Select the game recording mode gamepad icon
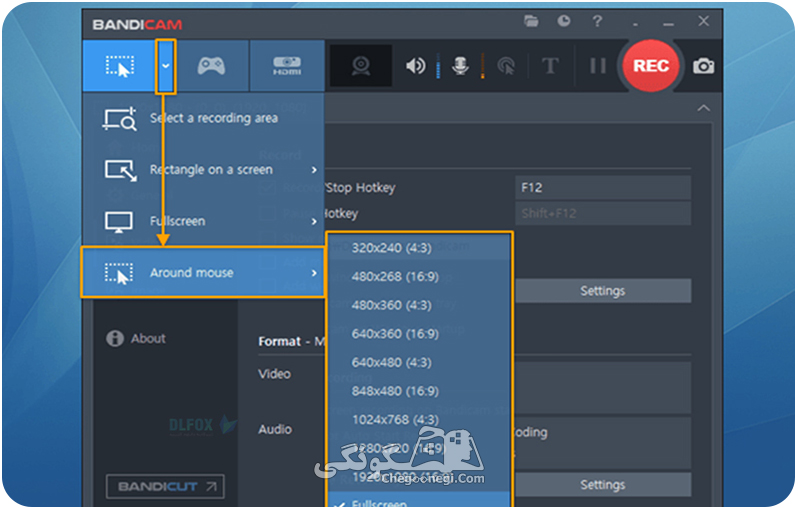Screen dimensions: 798x508 (x=211, y=66)
